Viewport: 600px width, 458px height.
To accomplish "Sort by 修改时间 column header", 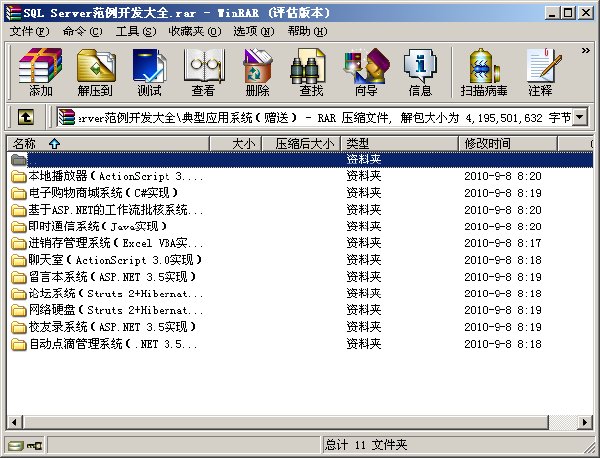I will [x=508, y=144].
